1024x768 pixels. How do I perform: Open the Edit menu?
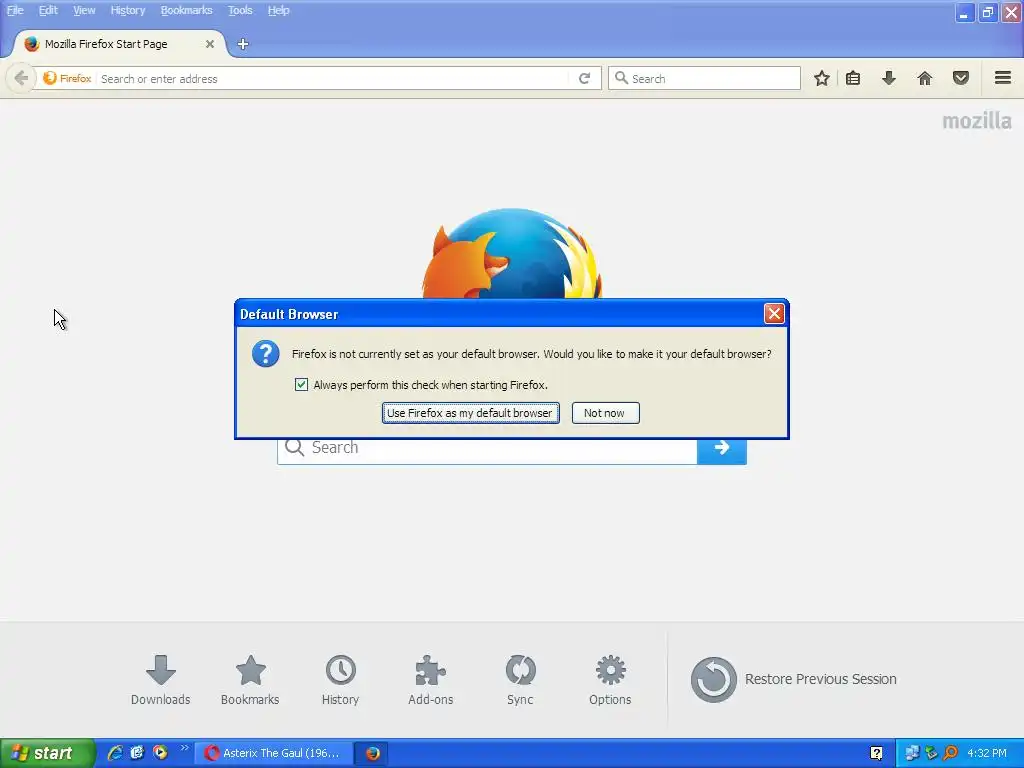coord(48,10)
